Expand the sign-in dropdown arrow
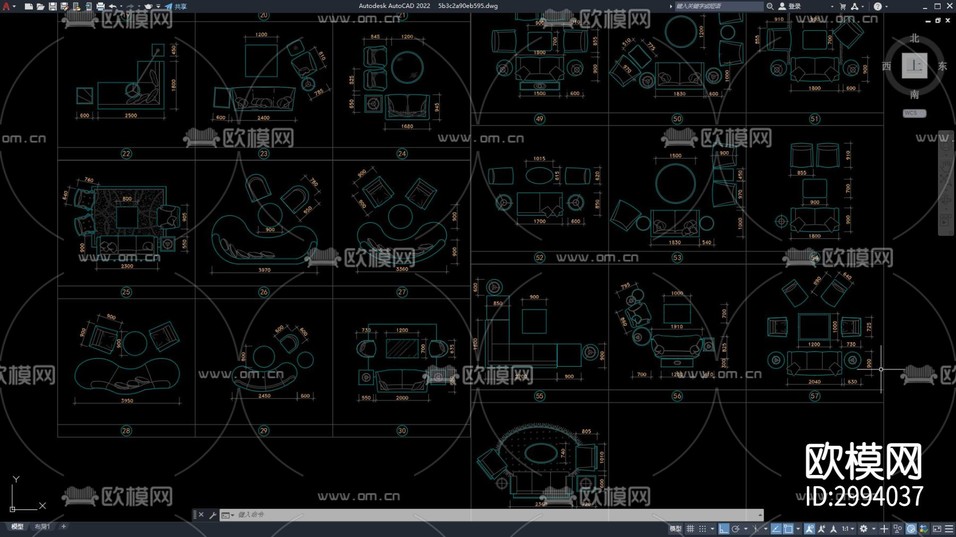956x537 pixels. pos(832,6)
